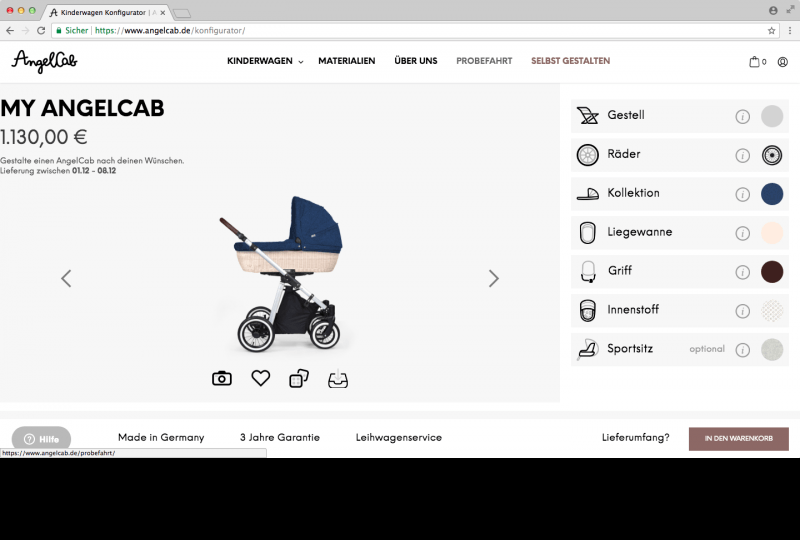
Task: Save configuration with the heart icon
Action: (x=261, y=378)
